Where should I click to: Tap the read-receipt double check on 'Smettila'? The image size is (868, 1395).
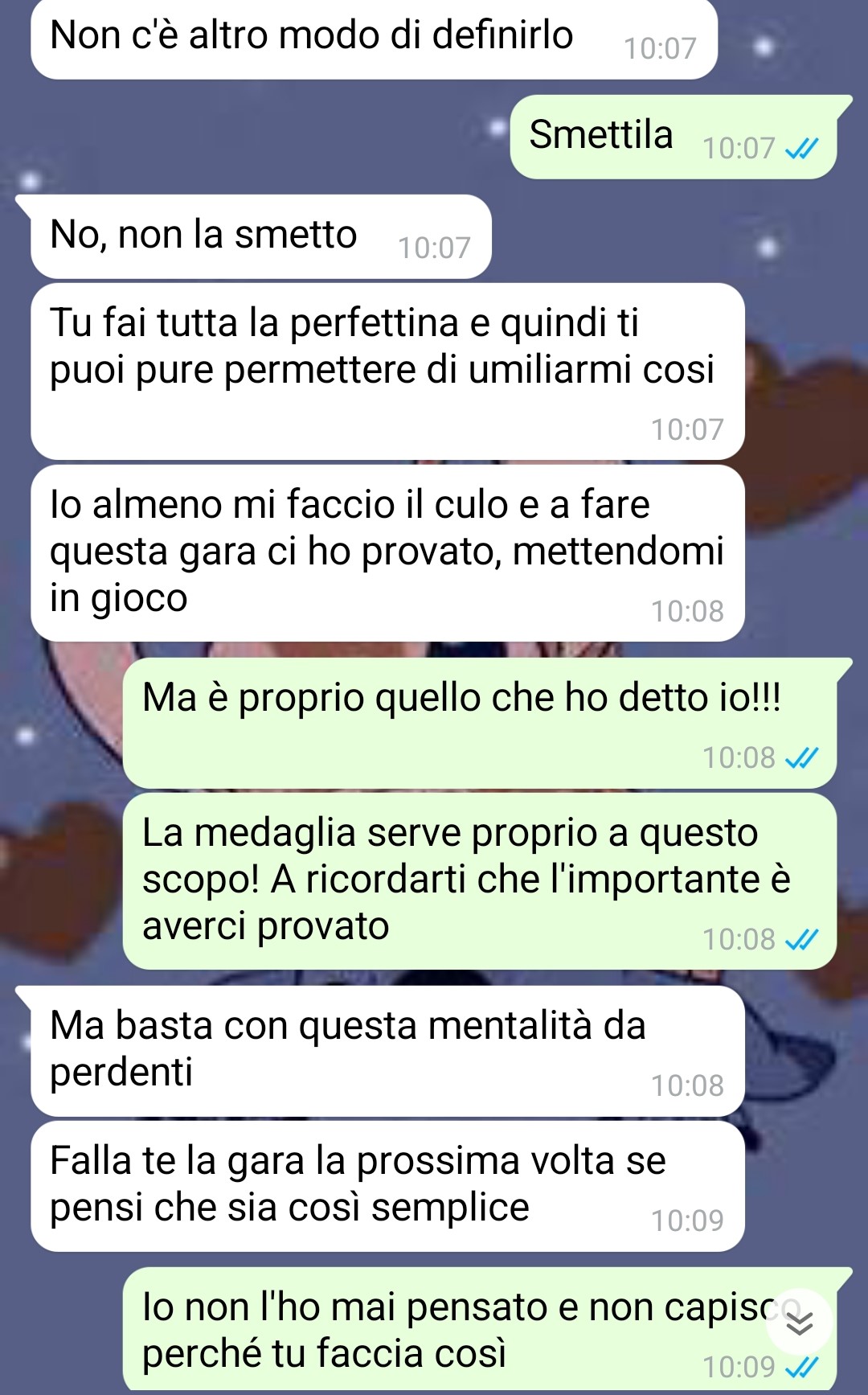tap(800, 149)
